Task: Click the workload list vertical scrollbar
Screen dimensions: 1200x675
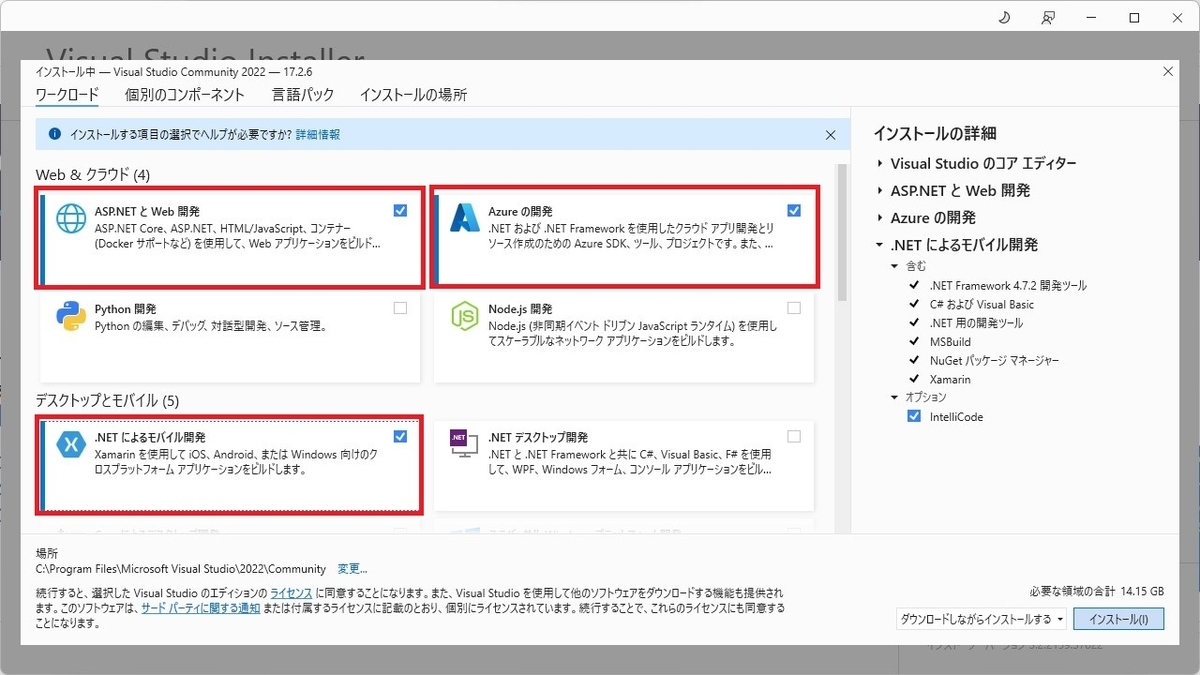Action: pyautogui.click(x=841, y=232)
